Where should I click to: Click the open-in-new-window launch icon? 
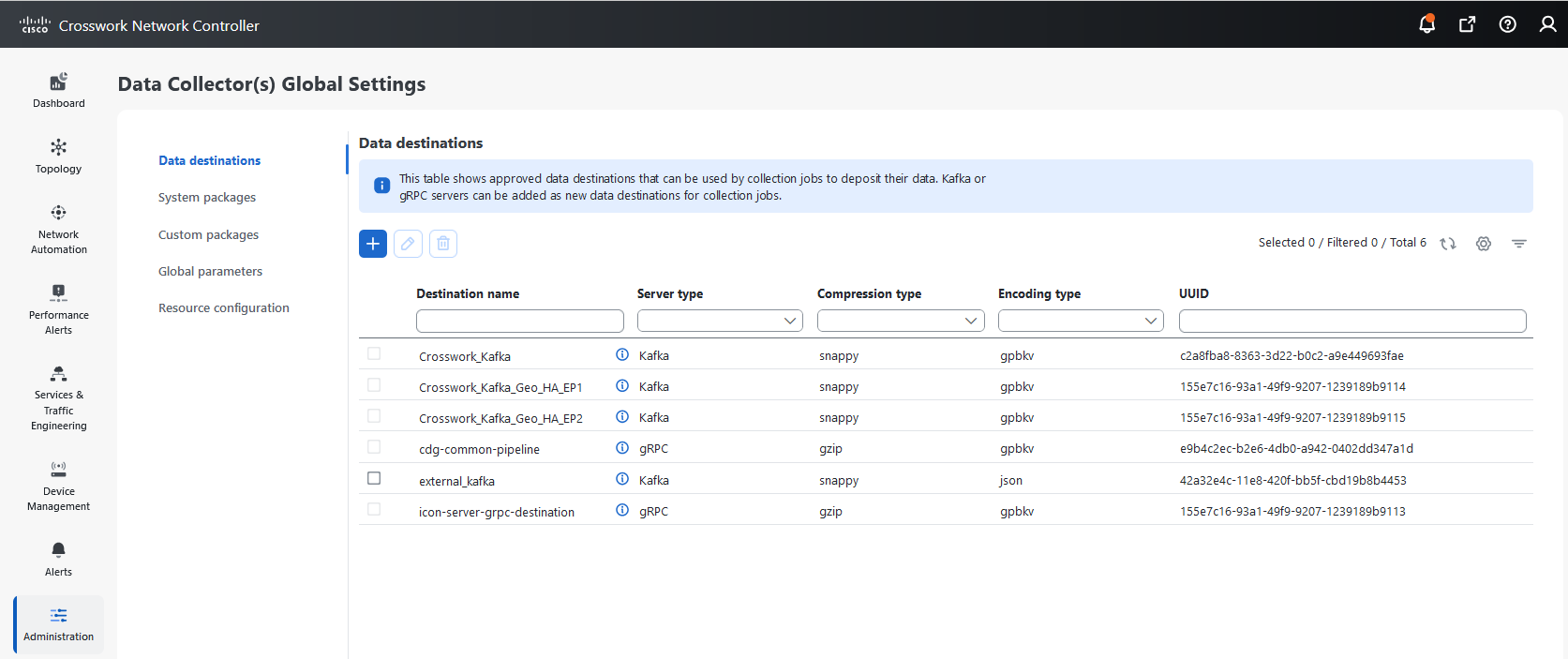(x=1468, y=24)
